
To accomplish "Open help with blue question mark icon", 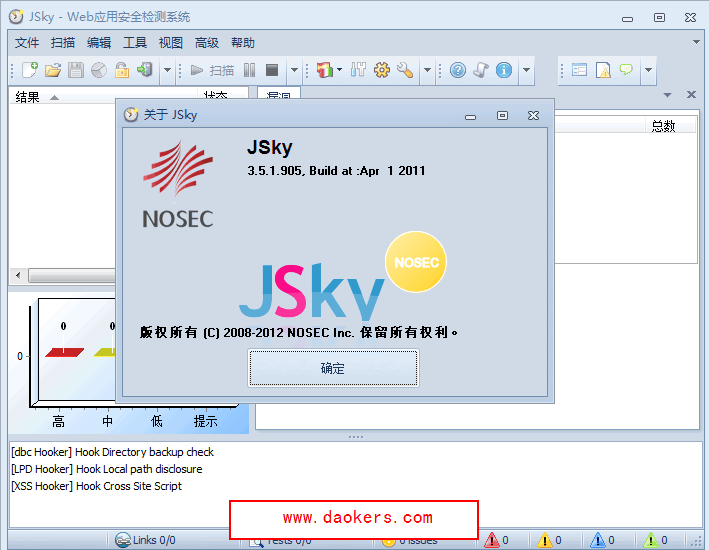I will [458, 70].
